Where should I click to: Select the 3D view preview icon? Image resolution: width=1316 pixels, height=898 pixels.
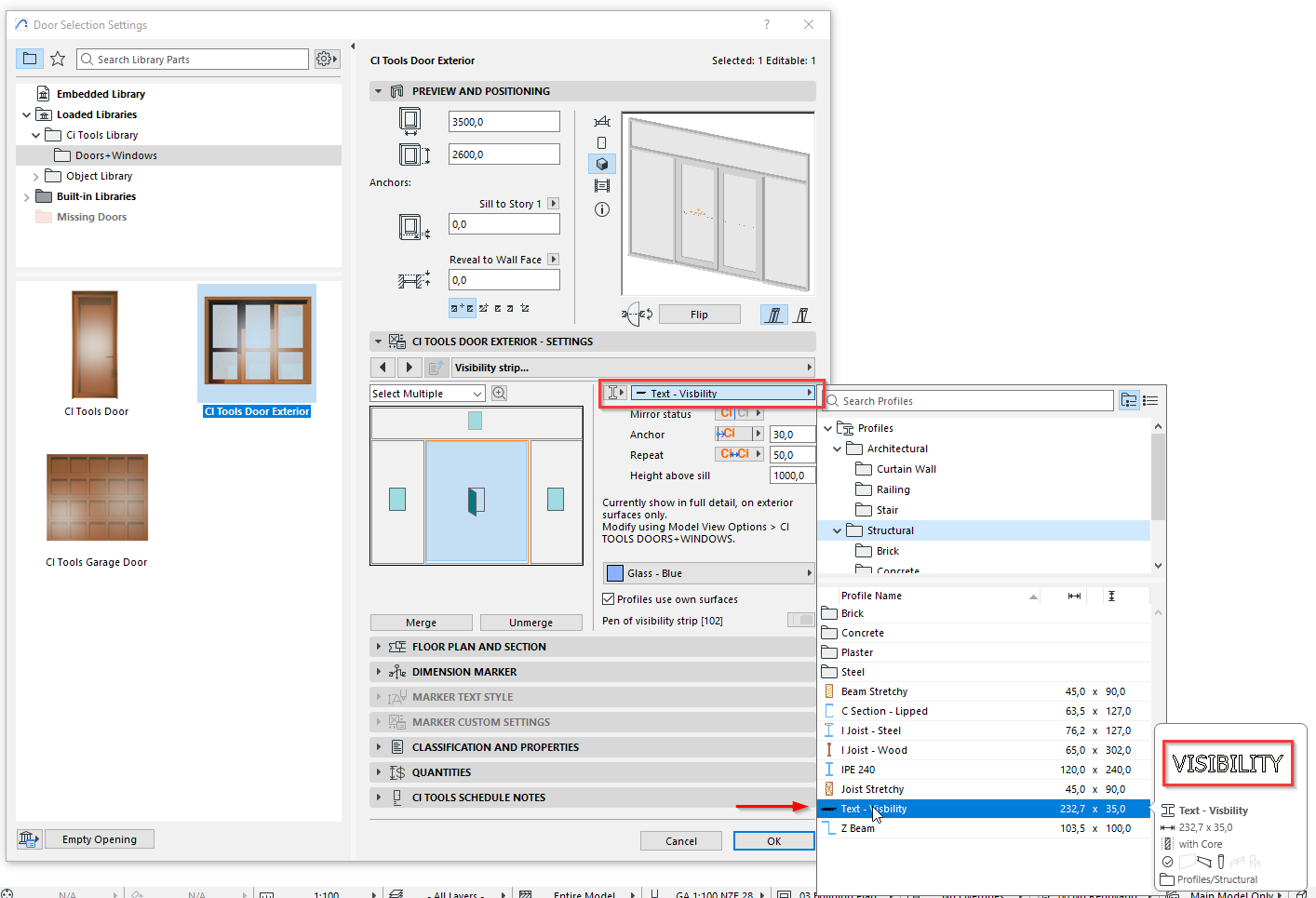[601, 164]
